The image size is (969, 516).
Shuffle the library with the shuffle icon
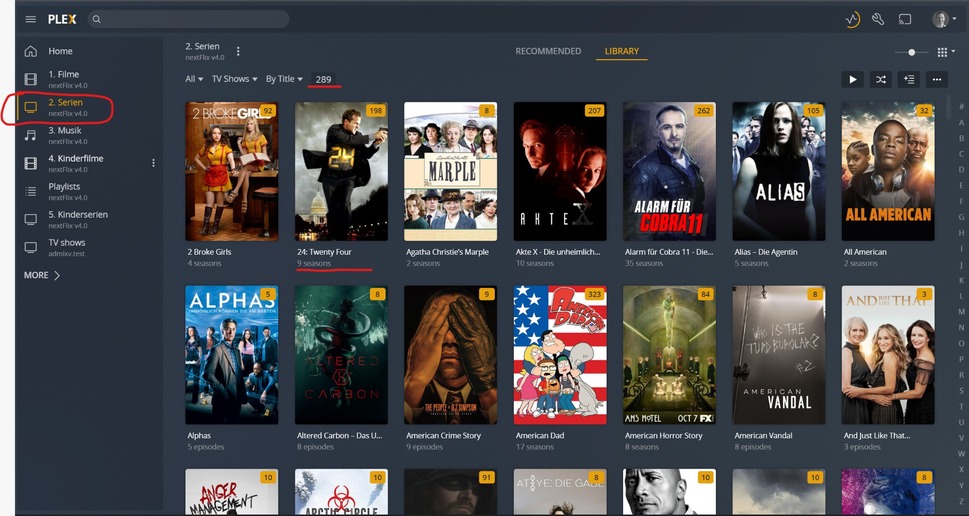pyautogui.click(x=881, y=79)
